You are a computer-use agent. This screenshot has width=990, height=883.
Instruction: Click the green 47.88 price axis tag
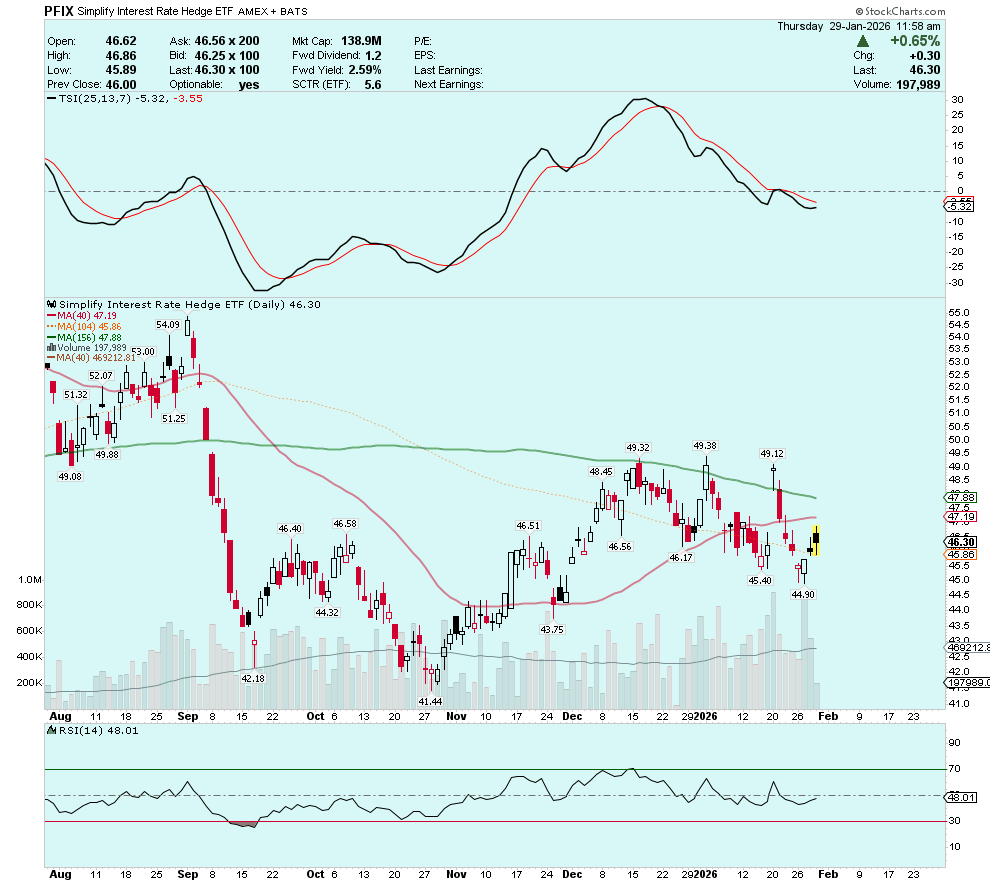[x=961, y=497]
